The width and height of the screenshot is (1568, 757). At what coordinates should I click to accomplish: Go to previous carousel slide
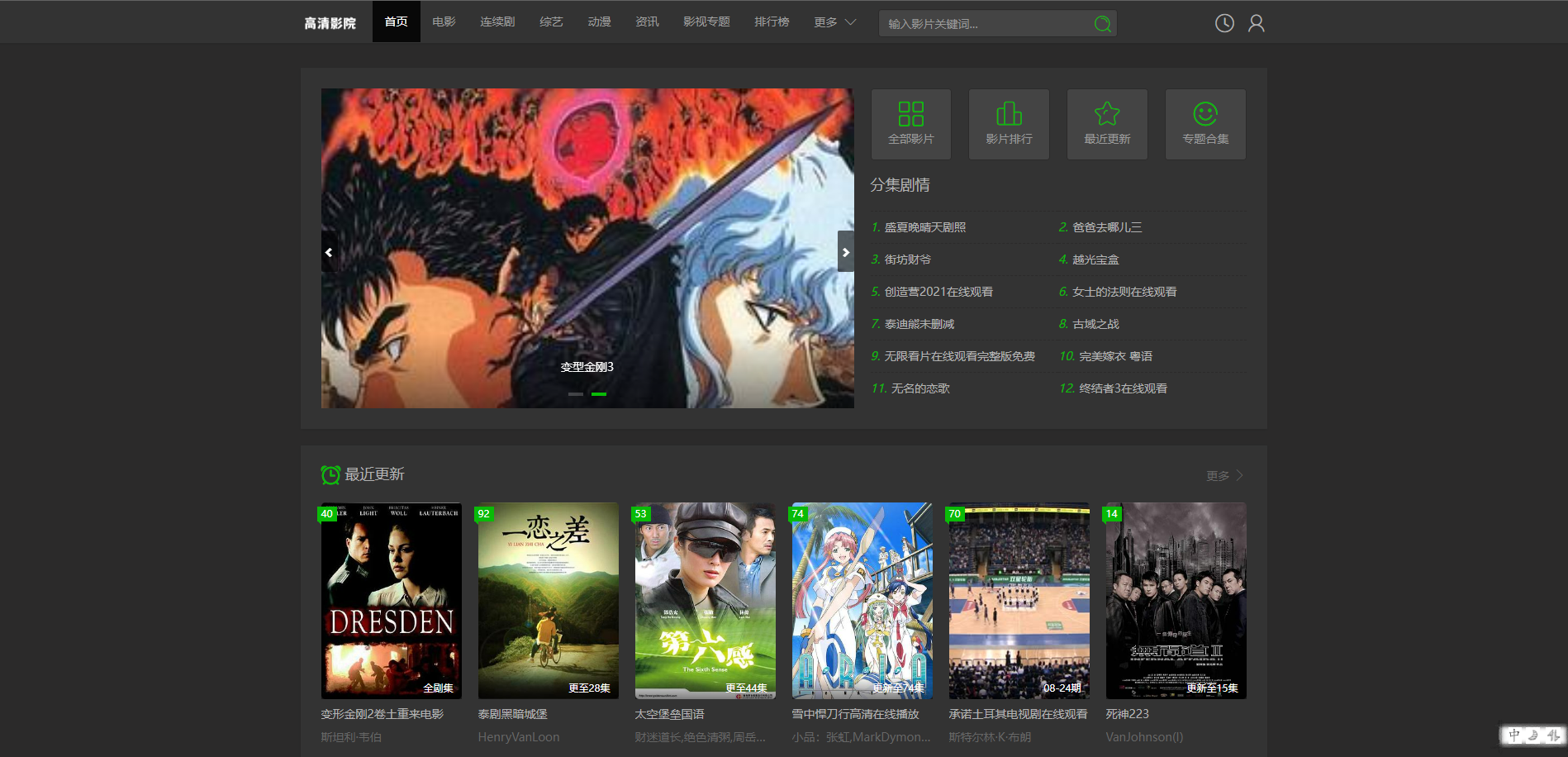tap(329, 252)
